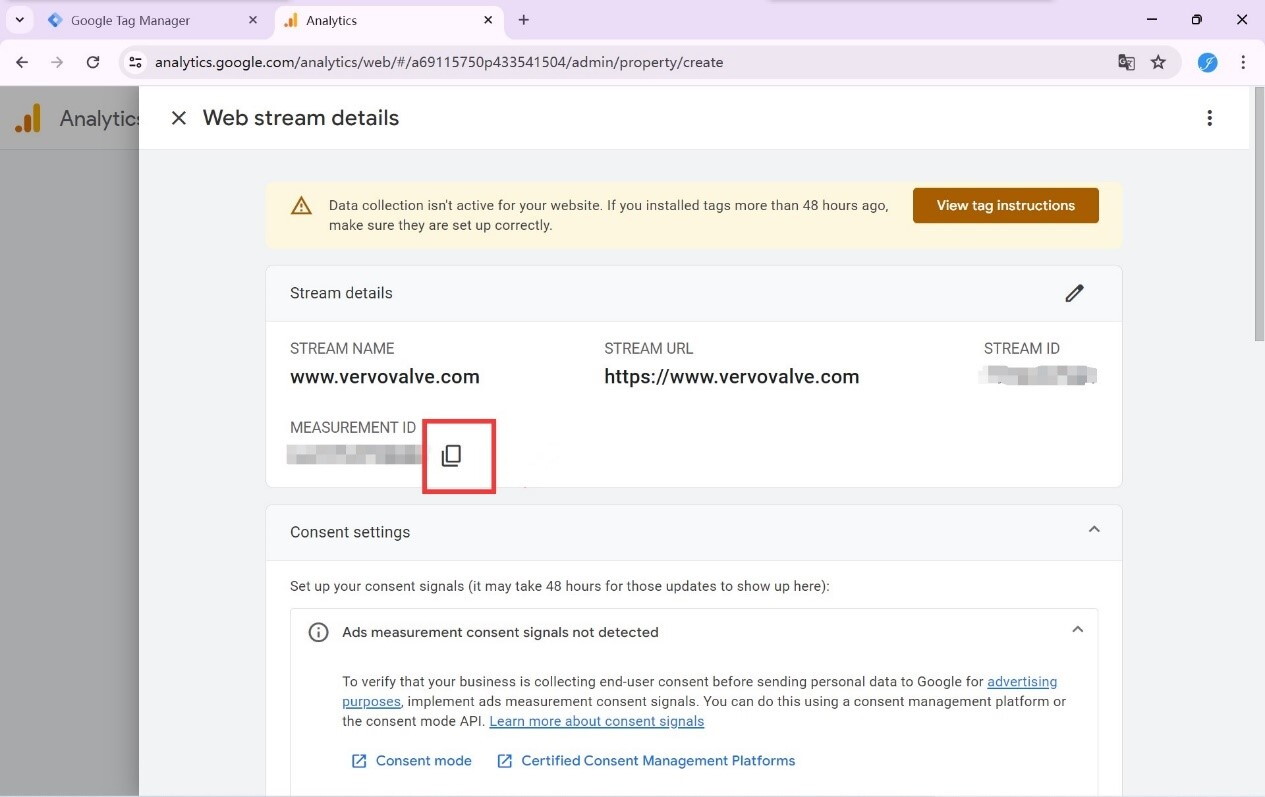Click the external-link icon beside Consent mode
This screenshot has width=1265, height=797.
point(359,761)
